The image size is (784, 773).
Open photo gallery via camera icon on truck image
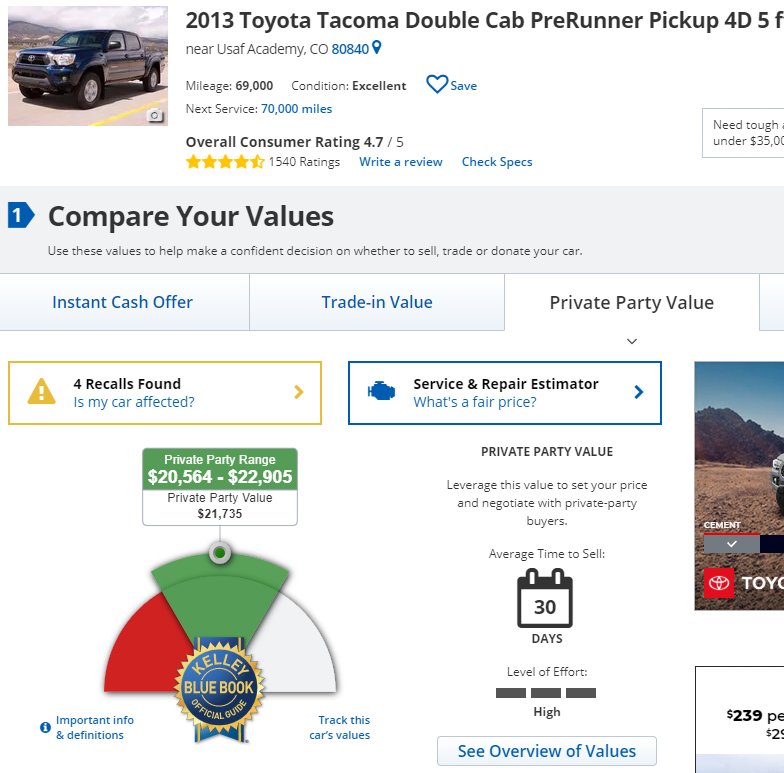(x=154, y=116)
